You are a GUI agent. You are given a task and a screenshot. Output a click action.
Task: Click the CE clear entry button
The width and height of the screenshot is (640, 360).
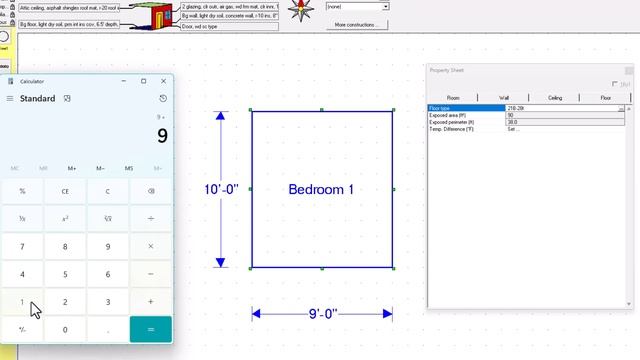65,191
